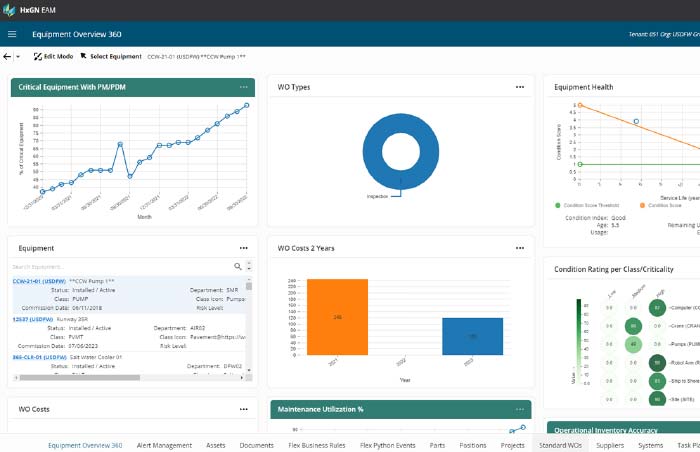Open the hamburger navigation menu
The image size is (700, 452).
[12, 34]
